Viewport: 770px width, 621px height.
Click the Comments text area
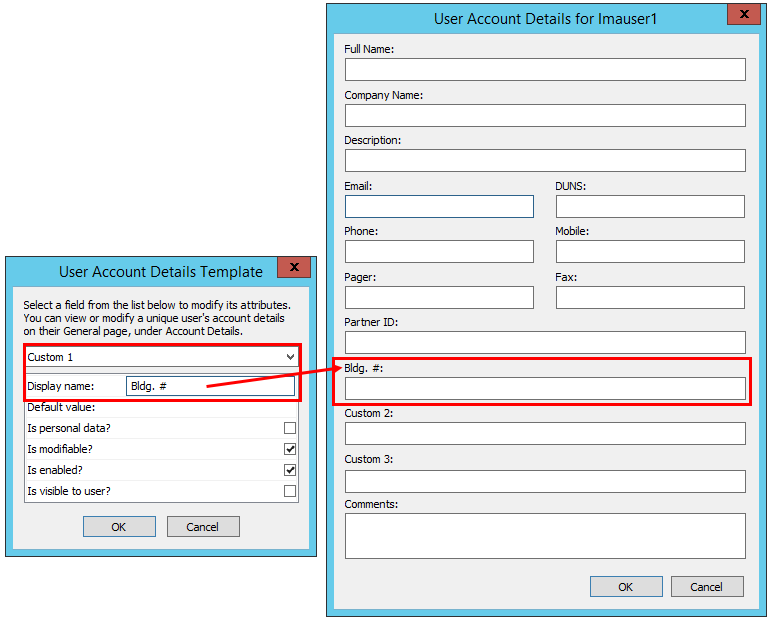545,535
